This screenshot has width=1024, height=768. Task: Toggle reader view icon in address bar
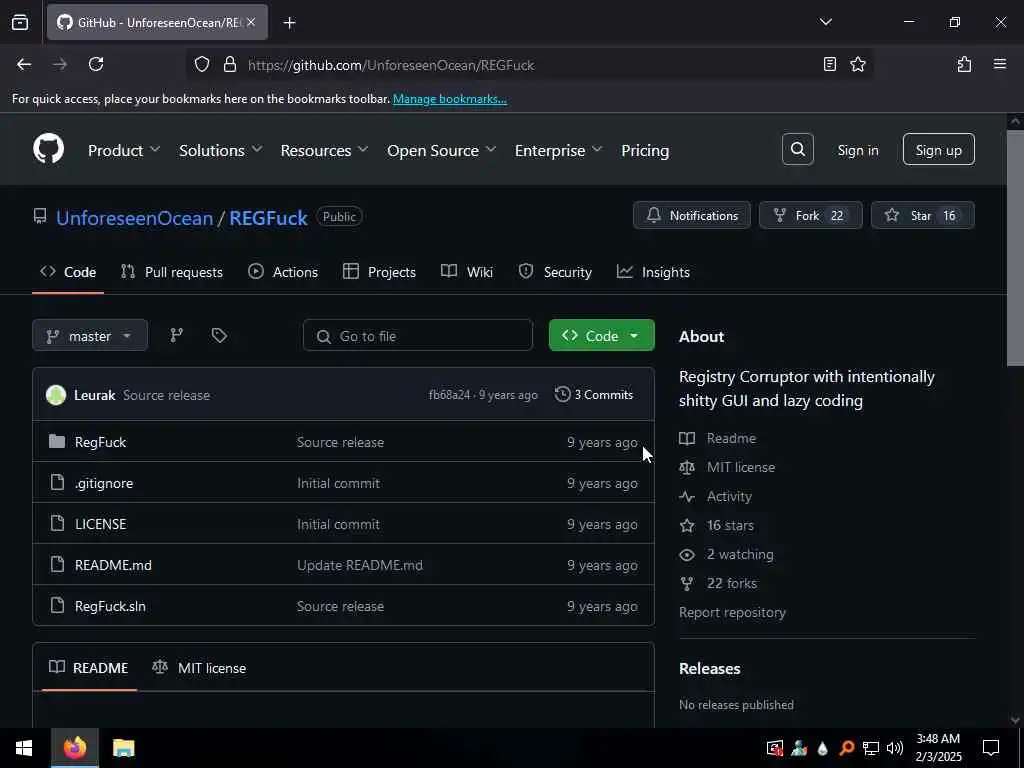pyautogui.click(x=829, y=64)
